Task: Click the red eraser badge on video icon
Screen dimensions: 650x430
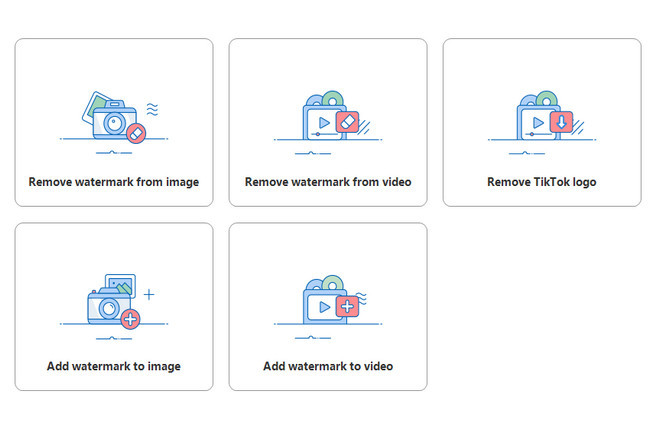Action: (x=346, y=121)
